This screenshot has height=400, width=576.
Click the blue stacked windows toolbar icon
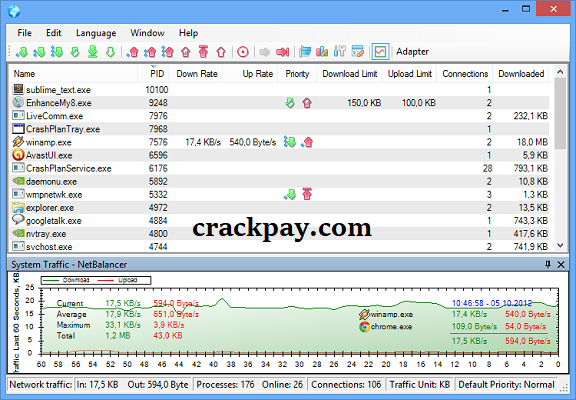point(305,52)
